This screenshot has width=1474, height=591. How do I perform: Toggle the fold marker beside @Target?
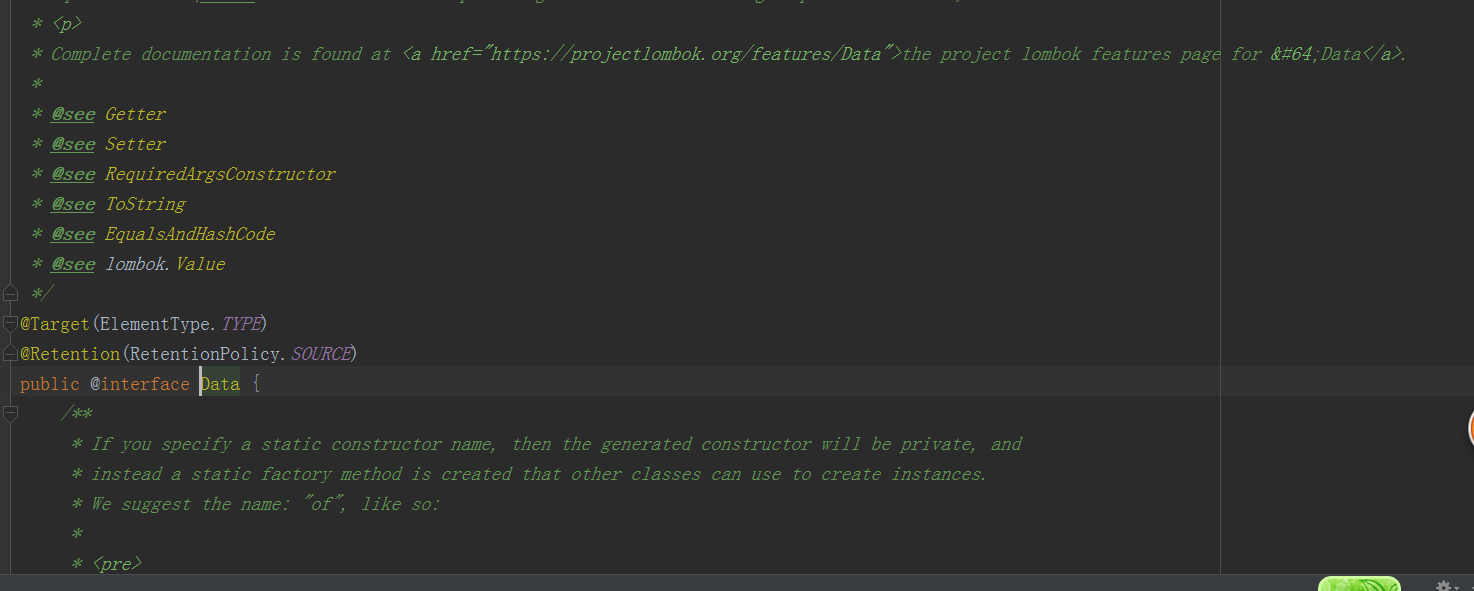(x=10, y=324)
